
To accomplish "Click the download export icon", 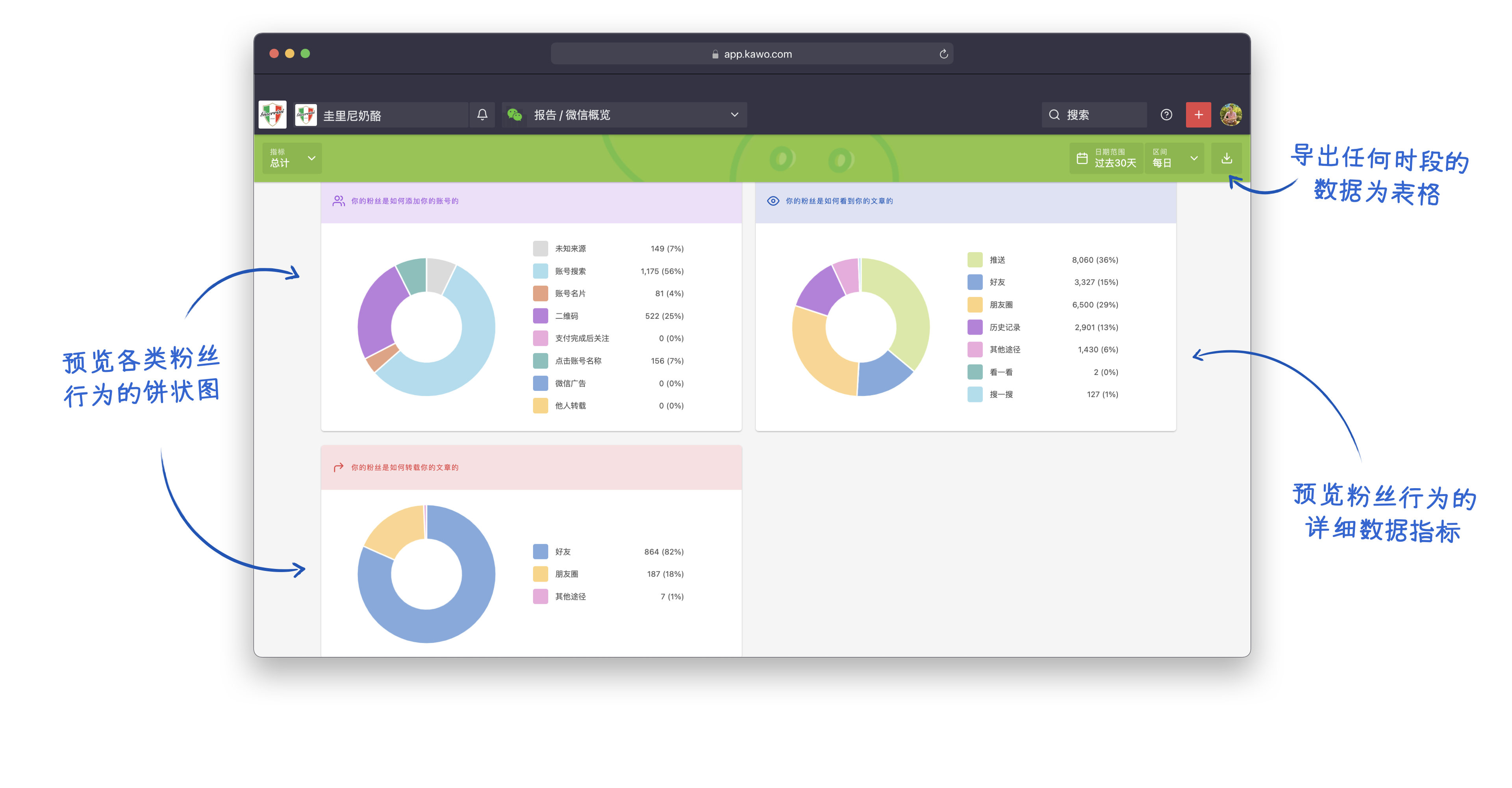I will 1226,158.
